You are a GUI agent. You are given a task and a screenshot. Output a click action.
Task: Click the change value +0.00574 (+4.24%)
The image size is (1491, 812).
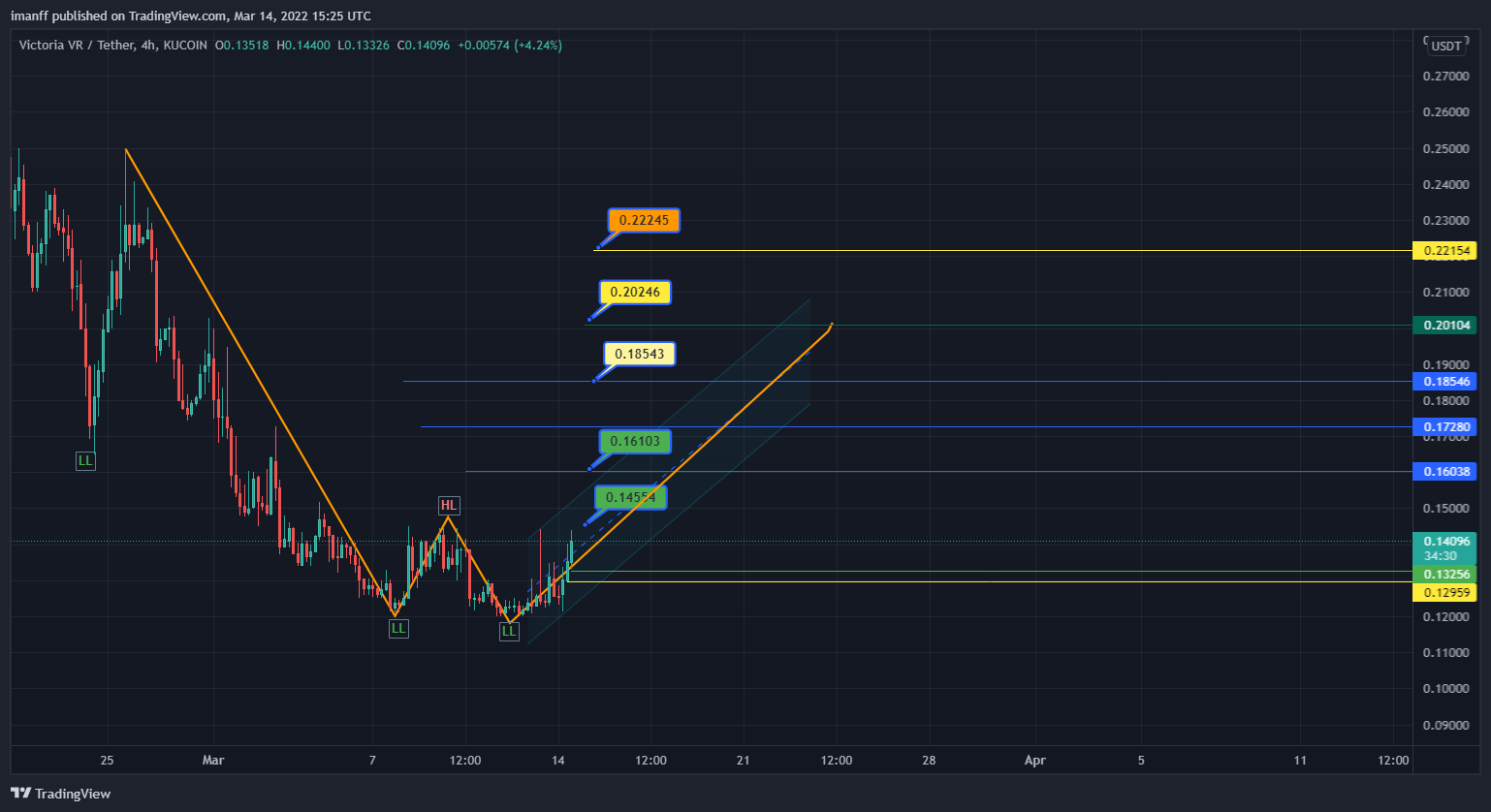[509, 46]
